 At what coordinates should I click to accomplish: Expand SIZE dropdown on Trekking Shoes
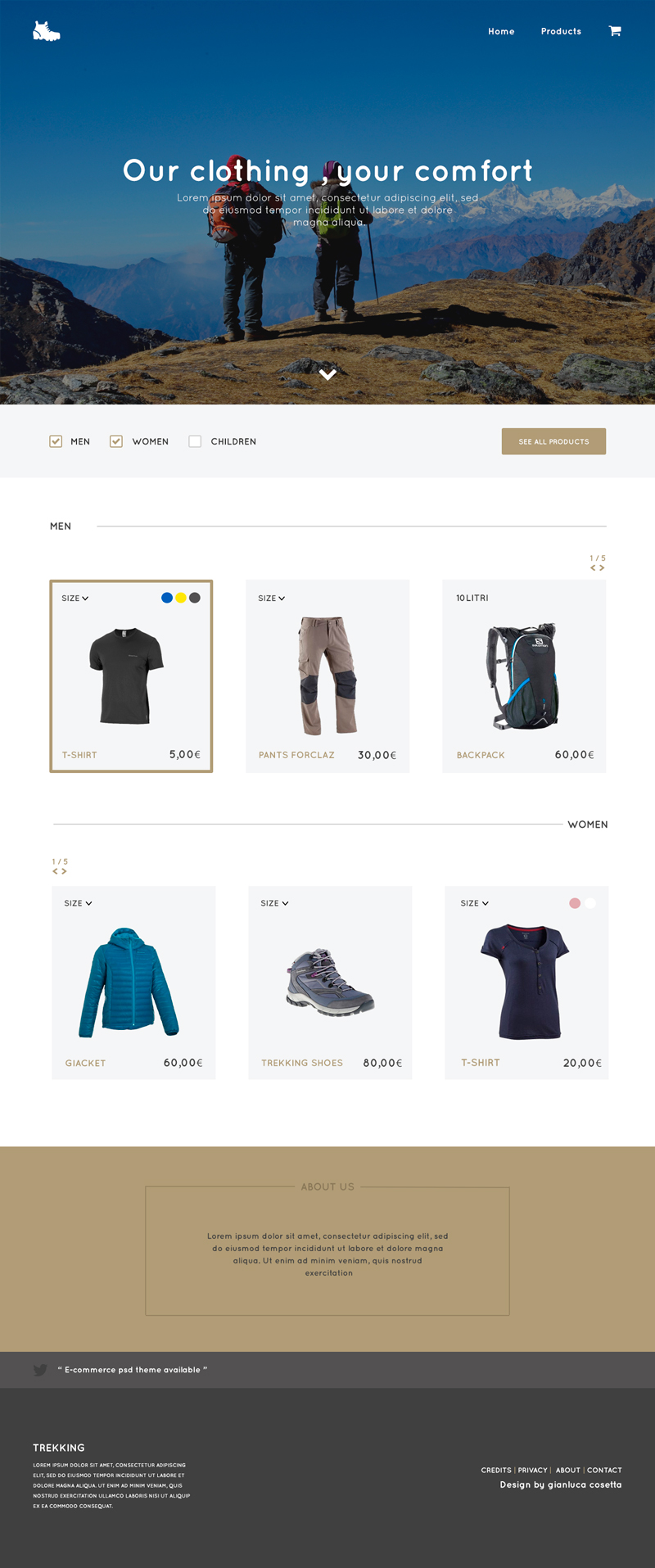pyautogui.click(x=274, y=903)
